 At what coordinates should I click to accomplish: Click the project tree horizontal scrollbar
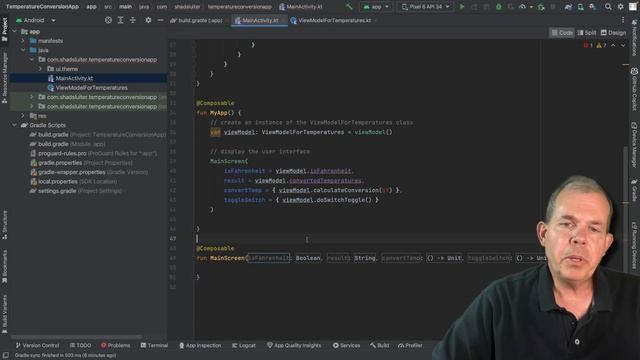[76, 337]
